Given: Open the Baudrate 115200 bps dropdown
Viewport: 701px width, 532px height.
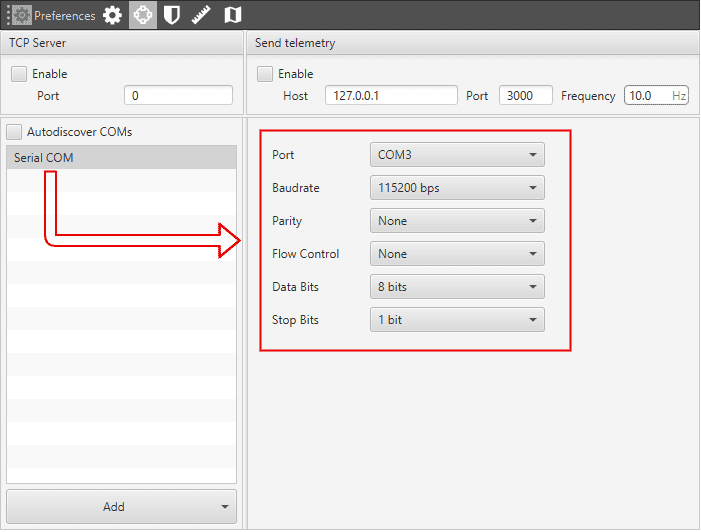Looking at the screenshot, I should [457, 188].
